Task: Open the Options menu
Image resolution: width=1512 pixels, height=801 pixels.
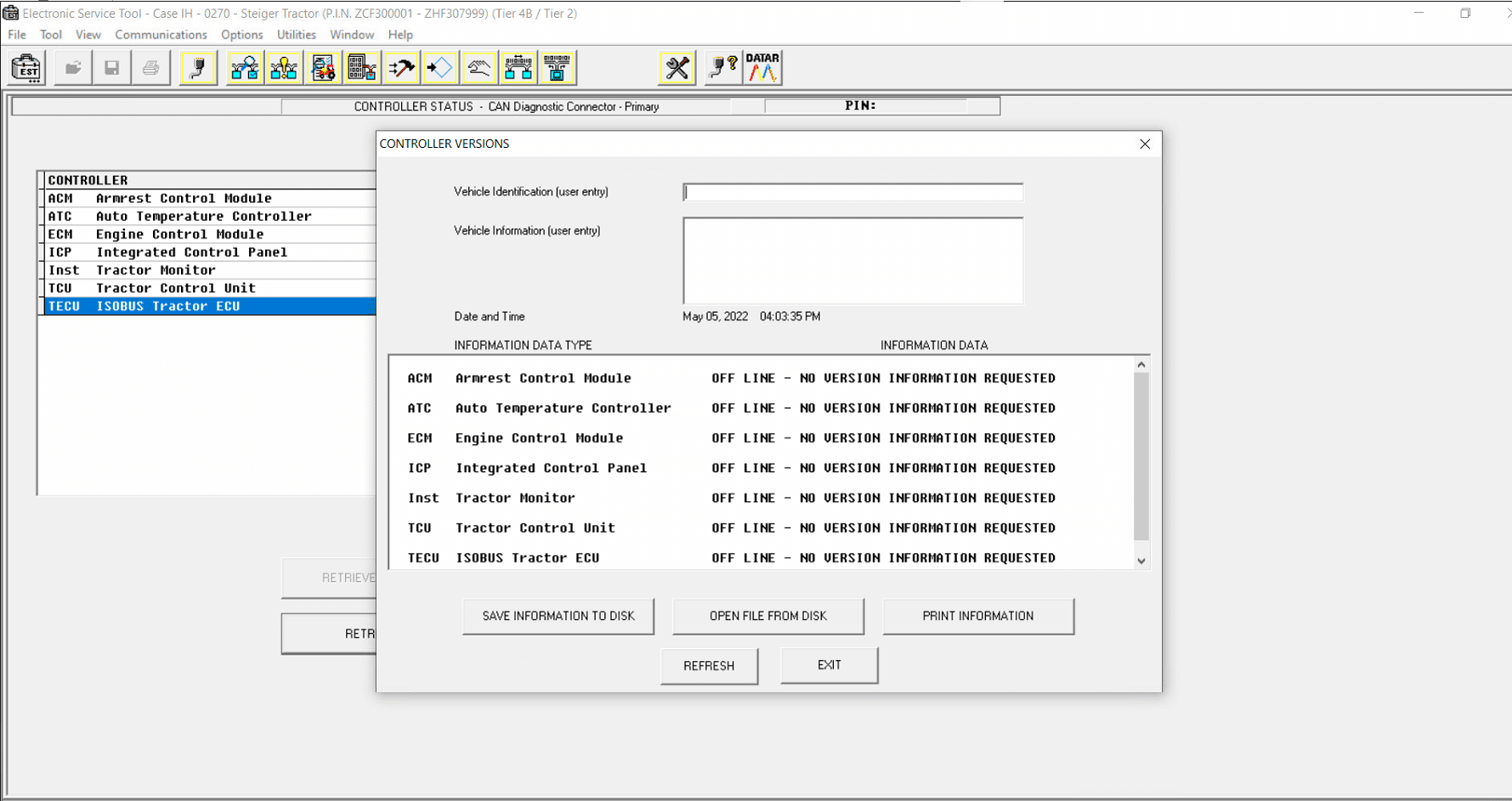Action: click(241, 35)
